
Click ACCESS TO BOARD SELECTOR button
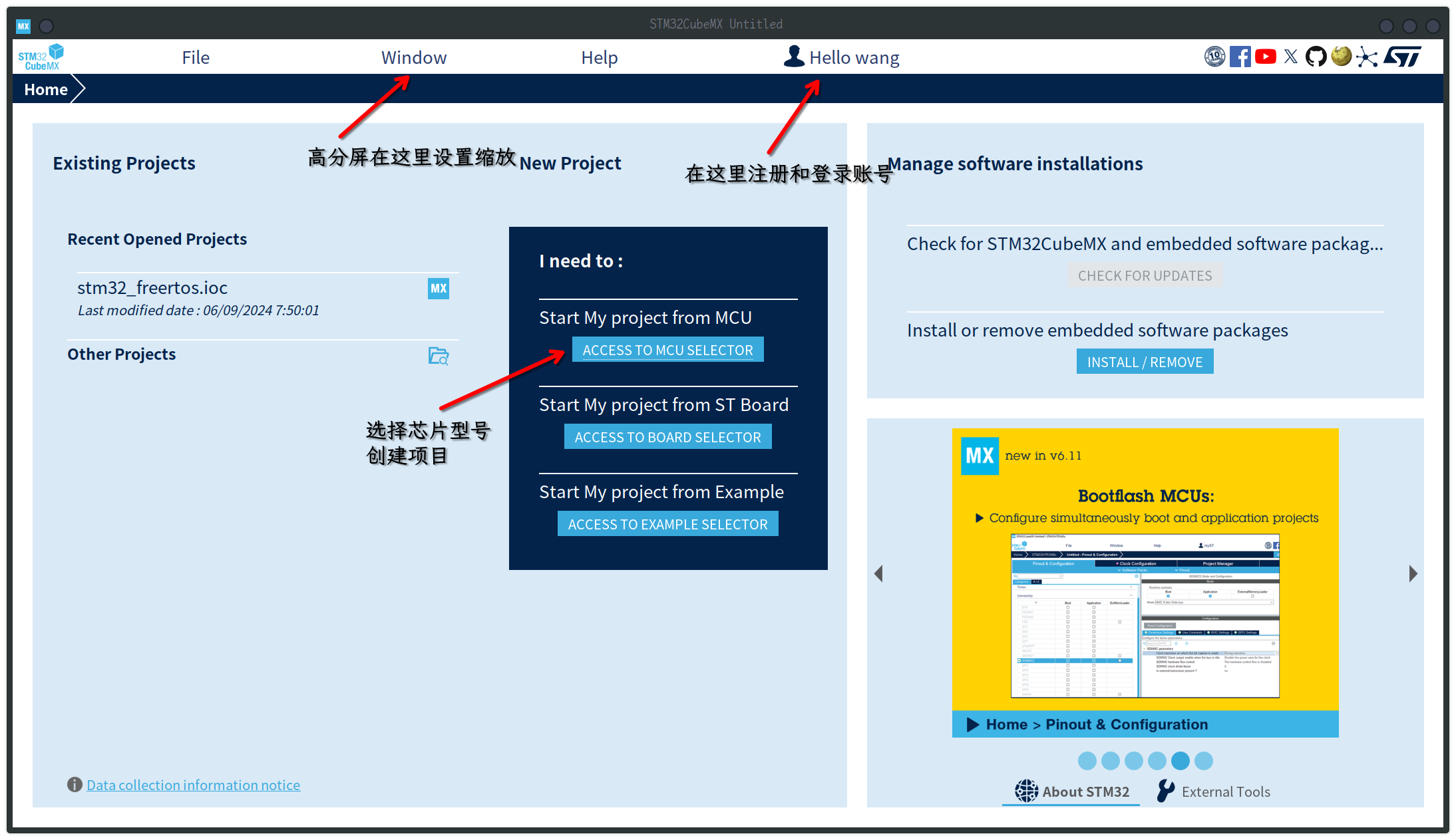pos(667,437)
